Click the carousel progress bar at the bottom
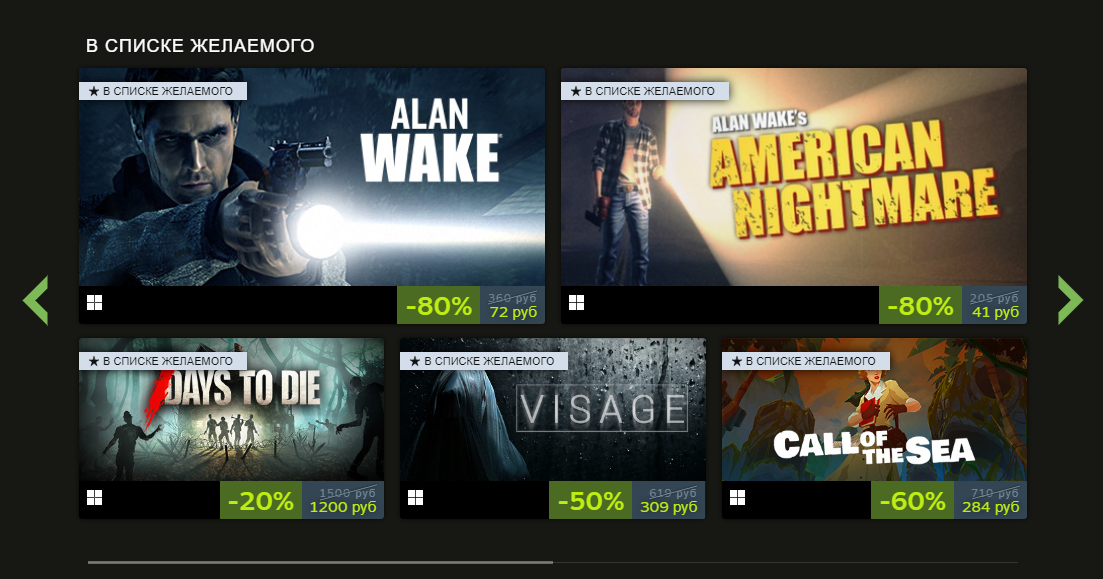The height and width of the screenshot is (579, 1103). point(553,562)
